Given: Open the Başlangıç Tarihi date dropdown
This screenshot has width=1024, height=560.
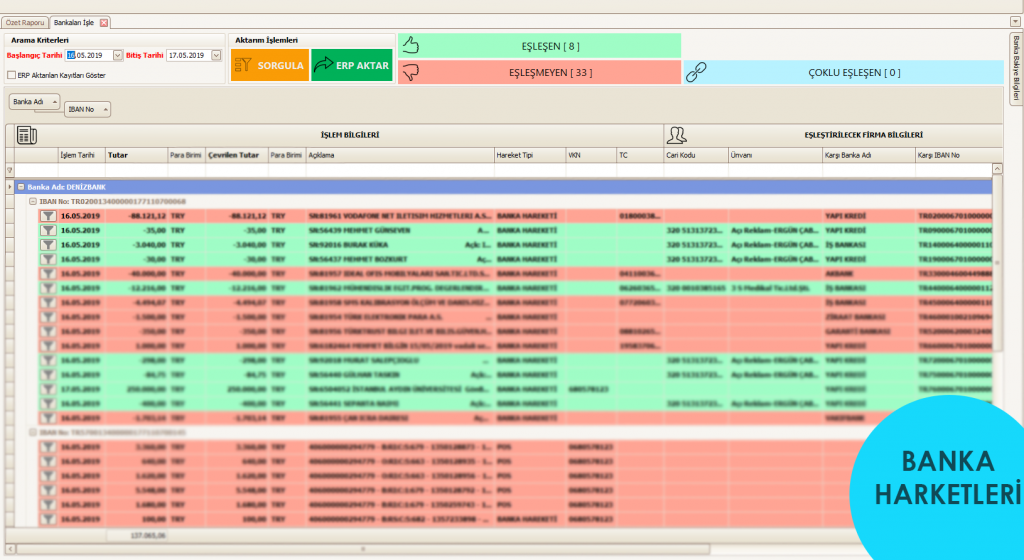Looking at the screenshot, I should [x=118, y=55].
